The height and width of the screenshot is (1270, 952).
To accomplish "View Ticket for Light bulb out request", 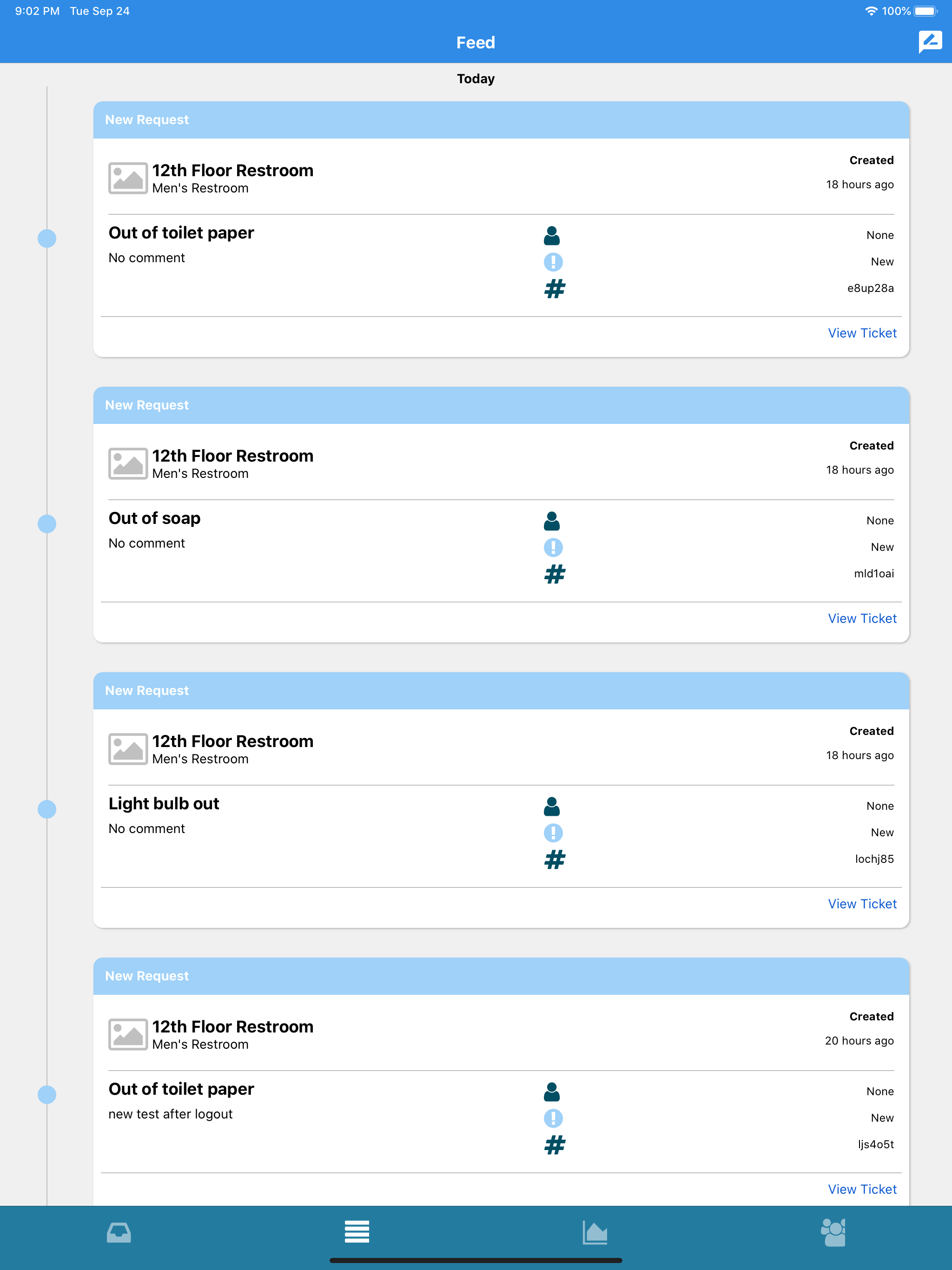I will (x=862, y=904).
